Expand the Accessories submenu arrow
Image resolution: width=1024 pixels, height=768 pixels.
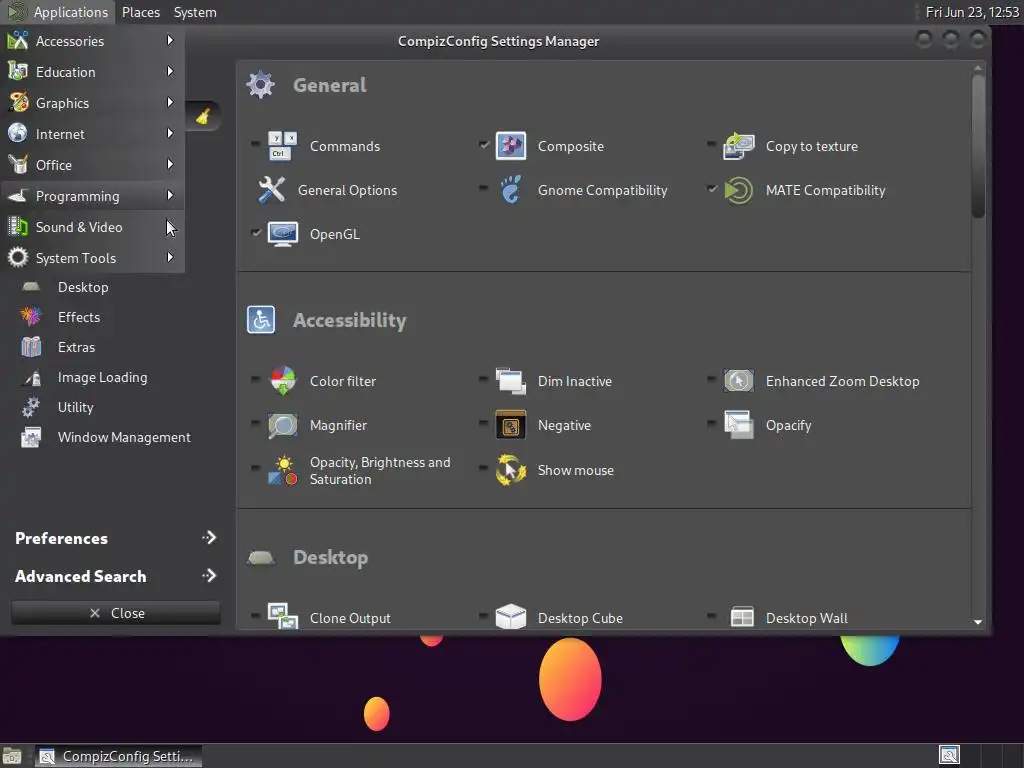[170, 40]
